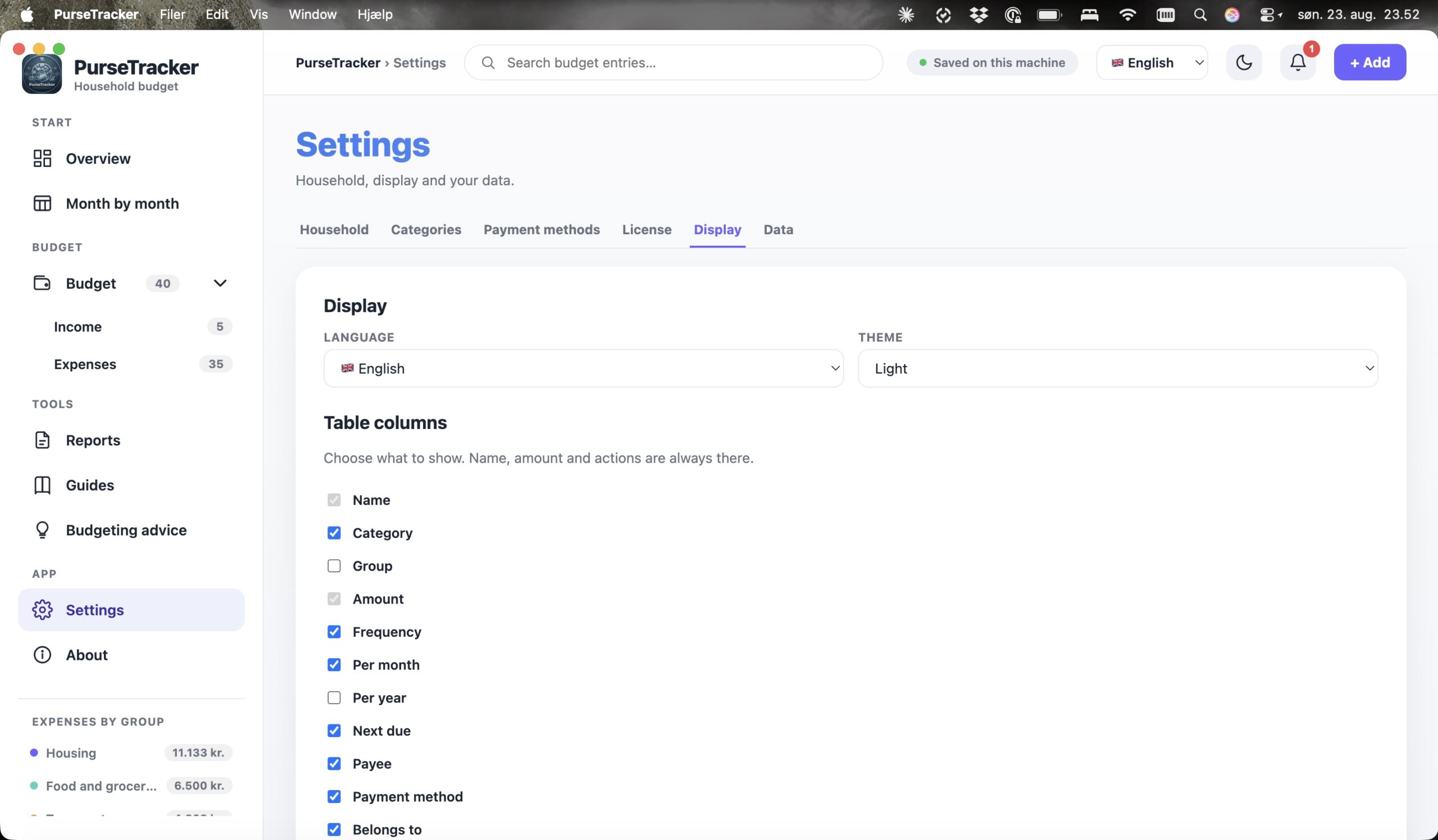Click the bed focus icon in menu bar
The width and height of the screenshot is (1438, 840).
click(x=1089, y=15)
